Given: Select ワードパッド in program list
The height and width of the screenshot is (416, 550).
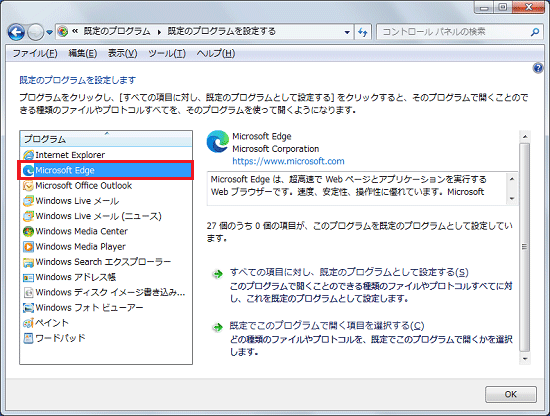Looking at the screenshot, I should [106, 338].
